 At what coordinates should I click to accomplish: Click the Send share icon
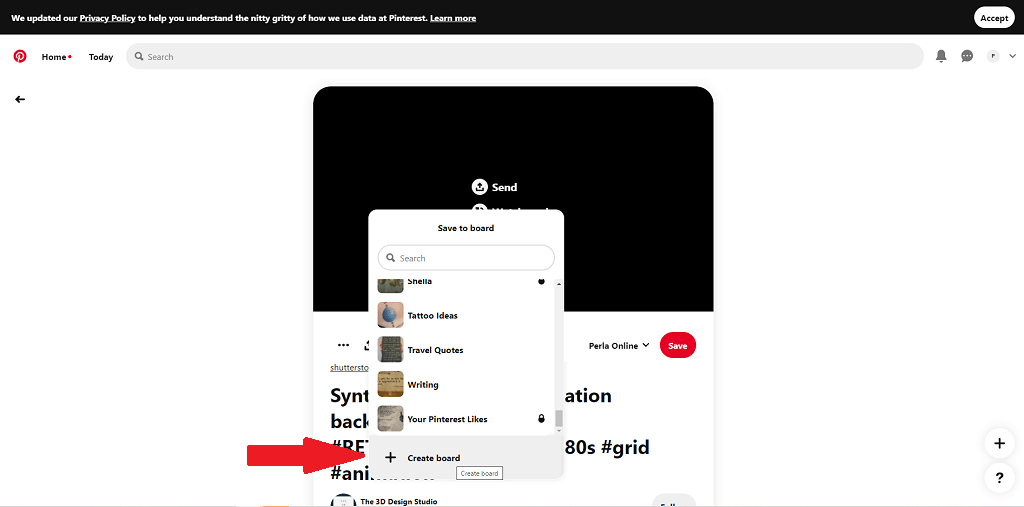click(x=480, y=187)
